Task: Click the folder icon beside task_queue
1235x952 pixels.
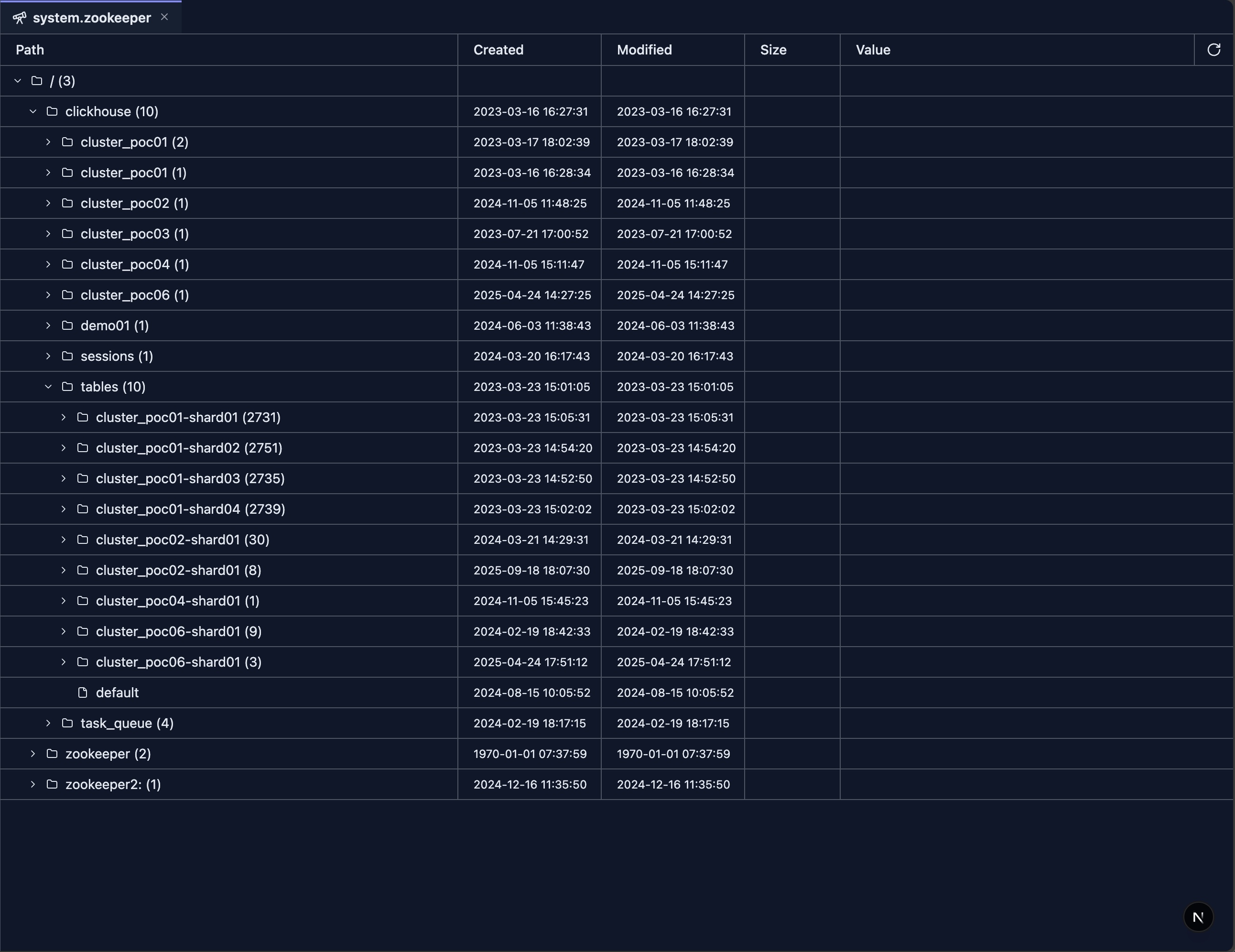Action: (67, 723)
